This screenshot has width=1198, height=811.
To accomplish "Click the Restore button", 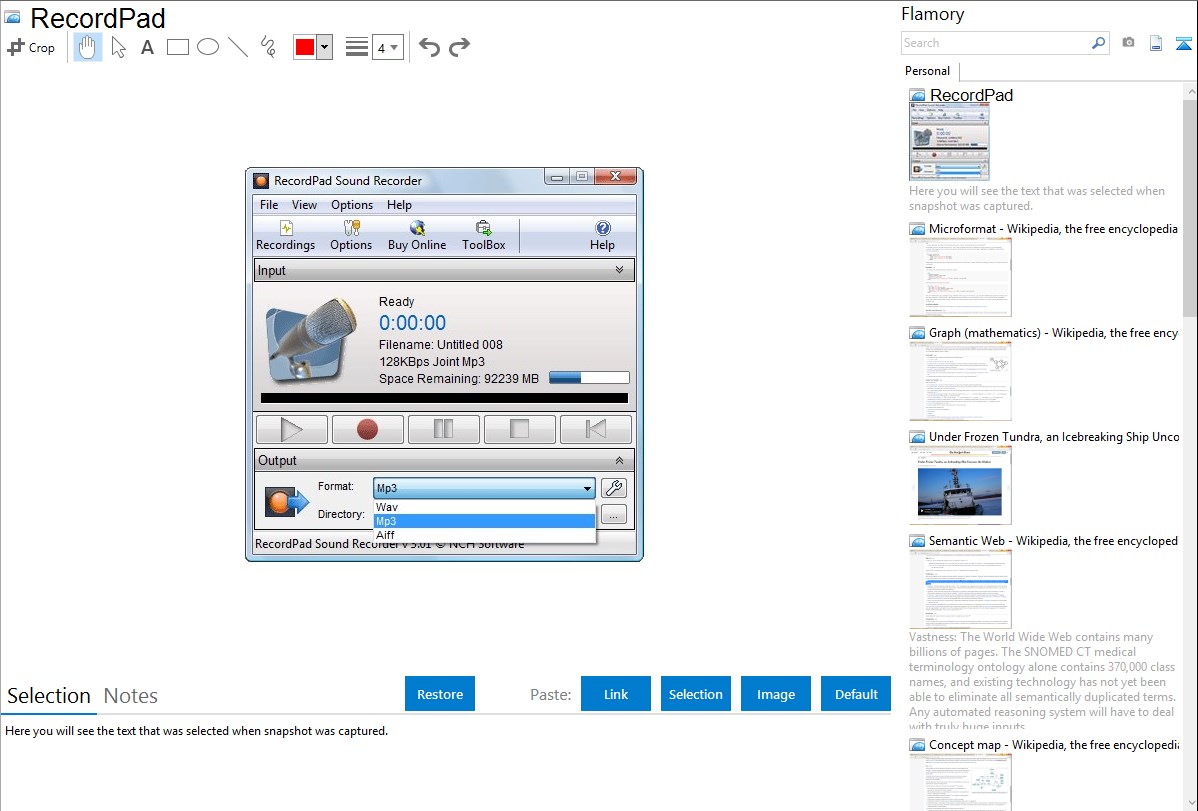I will click(440, 694).
